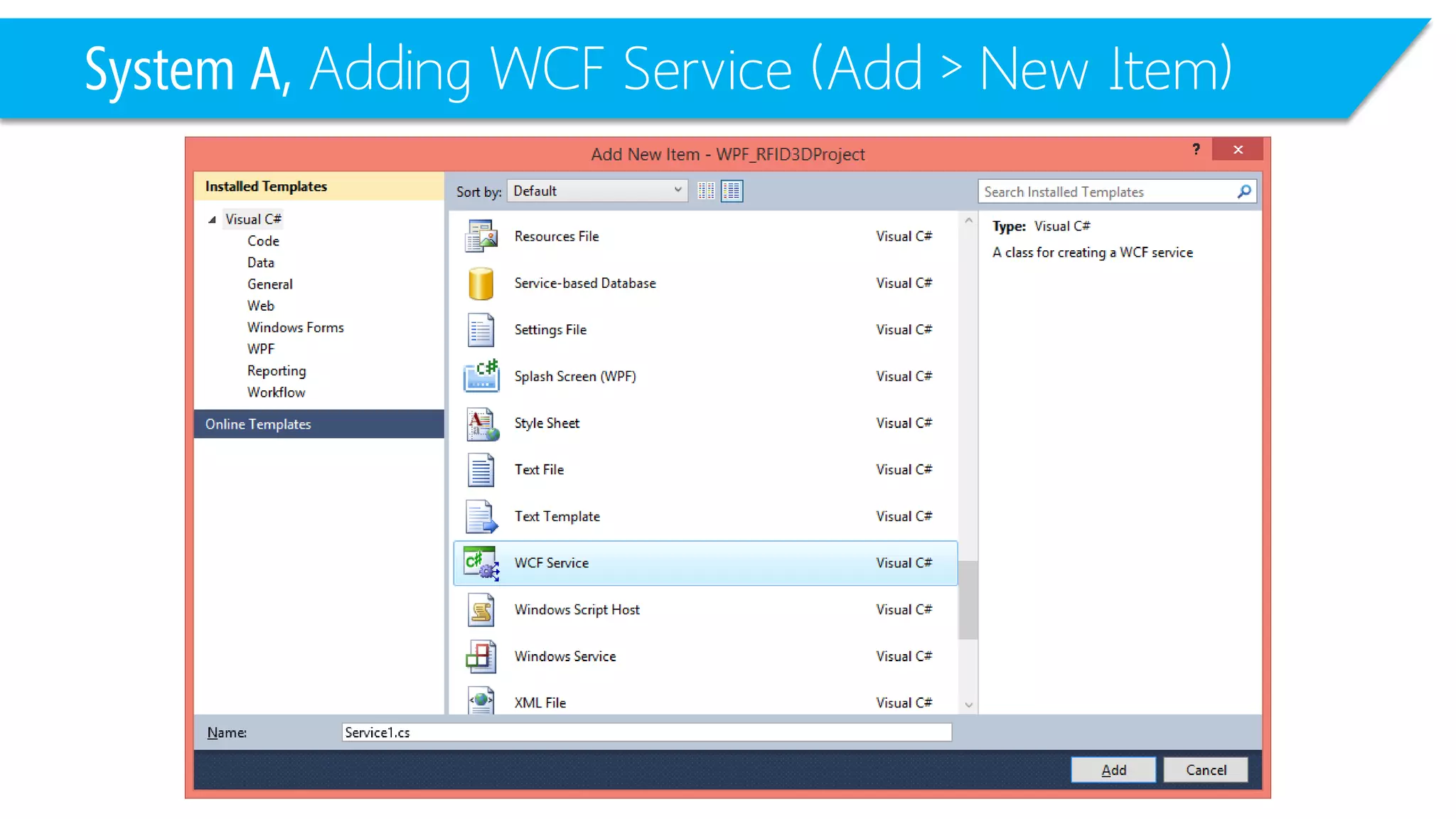This screenshot has width=1456, height=819.
Task: Select the Service-based Database label
Action: point(585,283)
